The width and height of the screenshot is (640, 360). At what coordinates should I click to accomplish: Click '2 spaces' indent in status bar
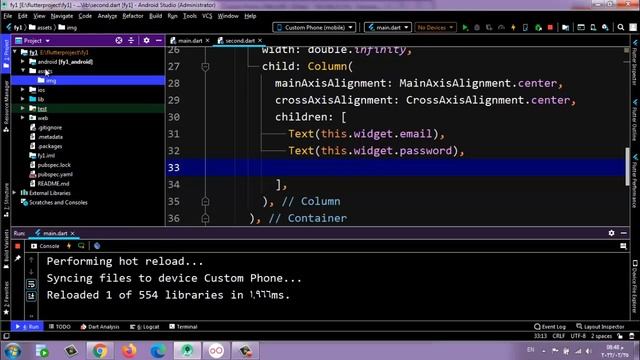601,336
